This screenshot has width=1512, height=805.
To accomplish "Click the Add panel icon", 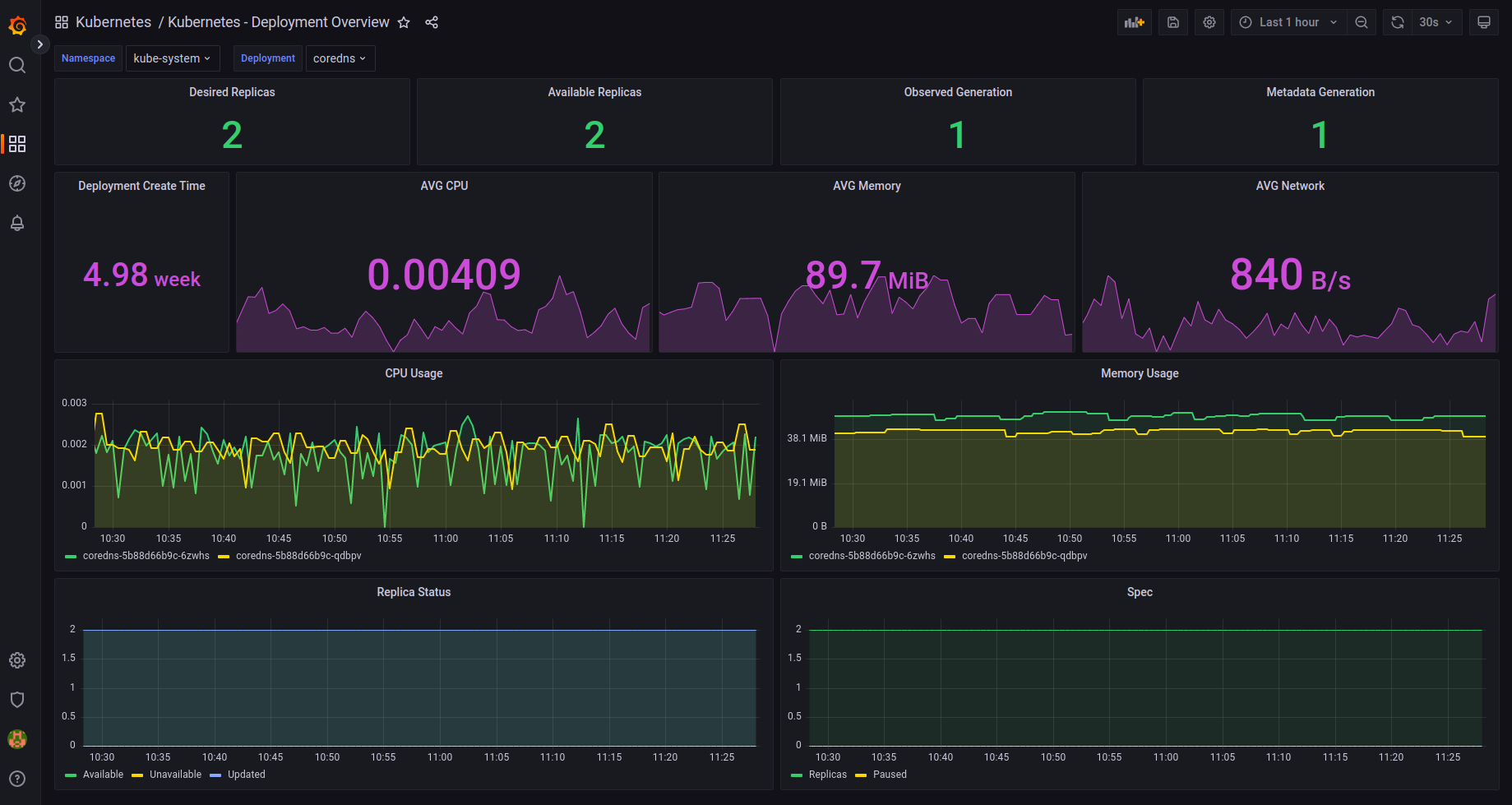I will pyautogui.click(x=1134, y=22).
